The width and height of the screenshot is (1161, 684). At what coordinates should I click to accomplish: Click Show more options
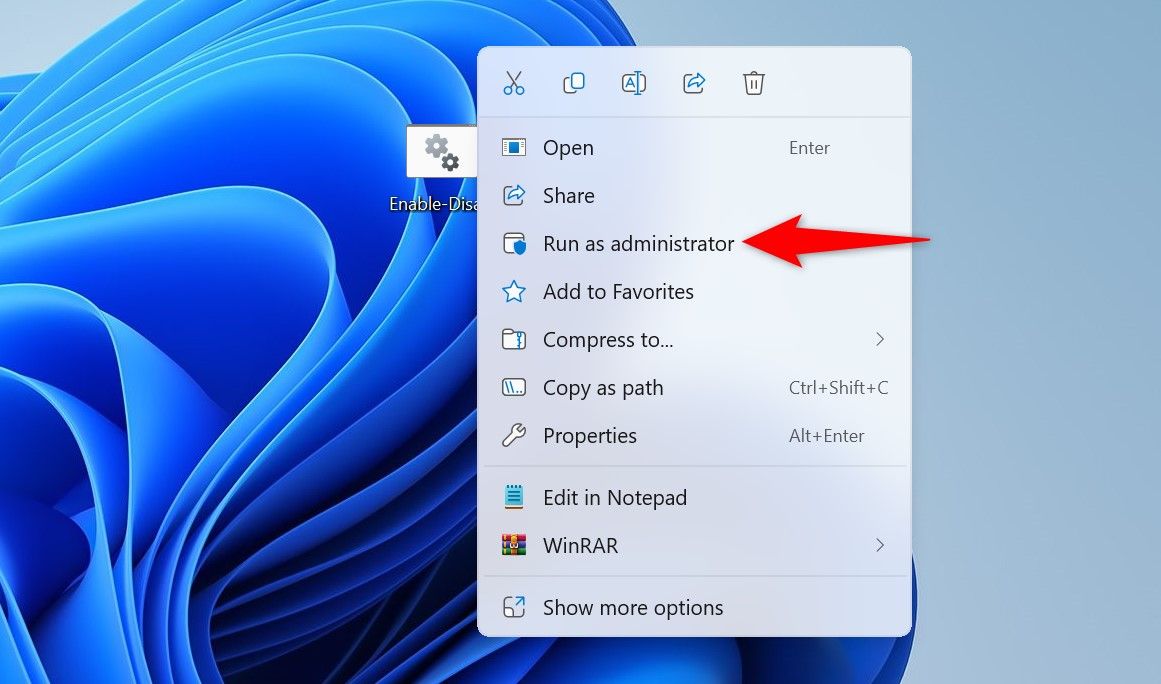(x=695, y=607)
